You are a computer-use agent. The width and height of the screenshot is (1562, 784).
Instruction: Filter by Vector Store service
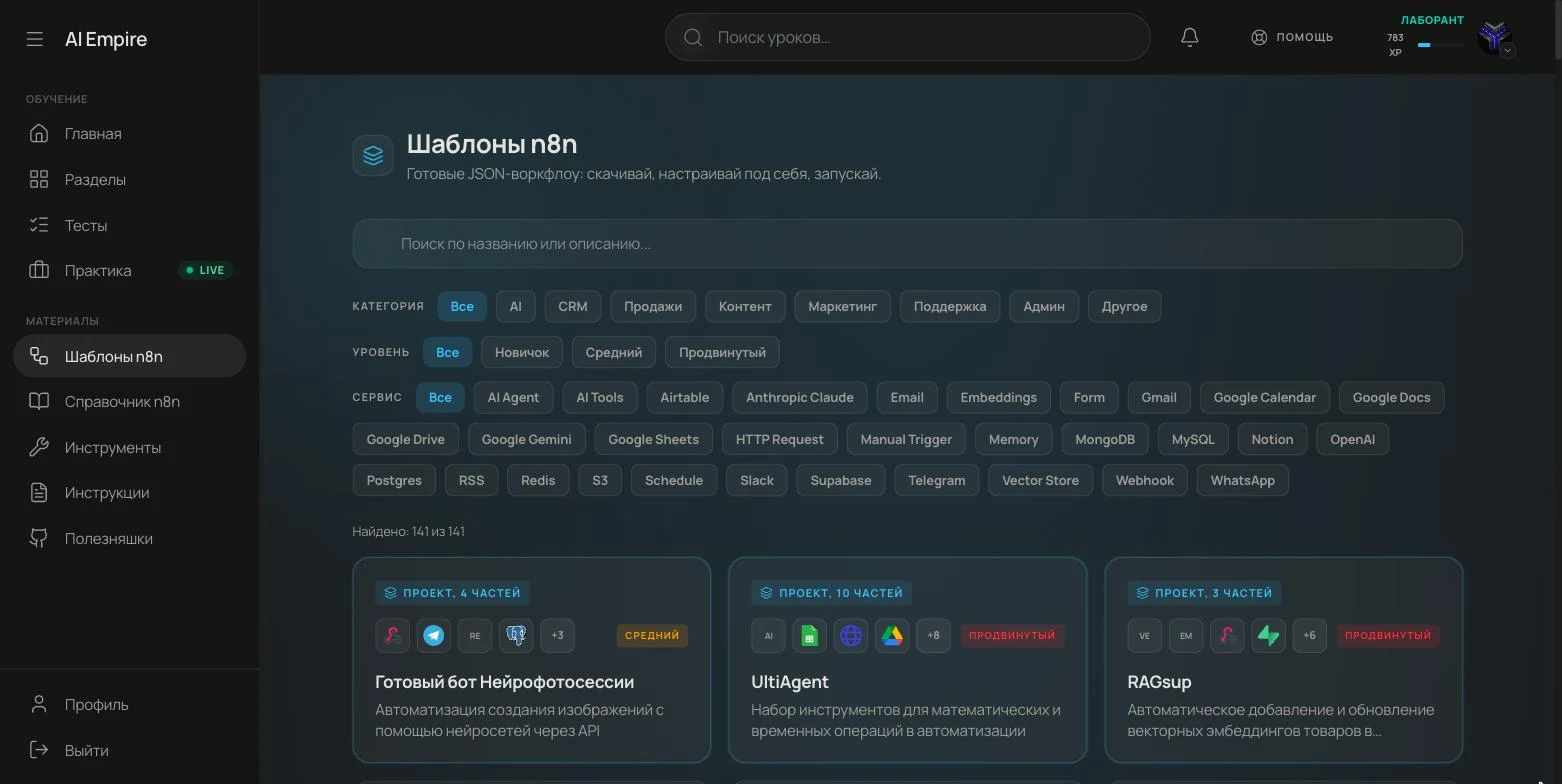pos(1040,480)
